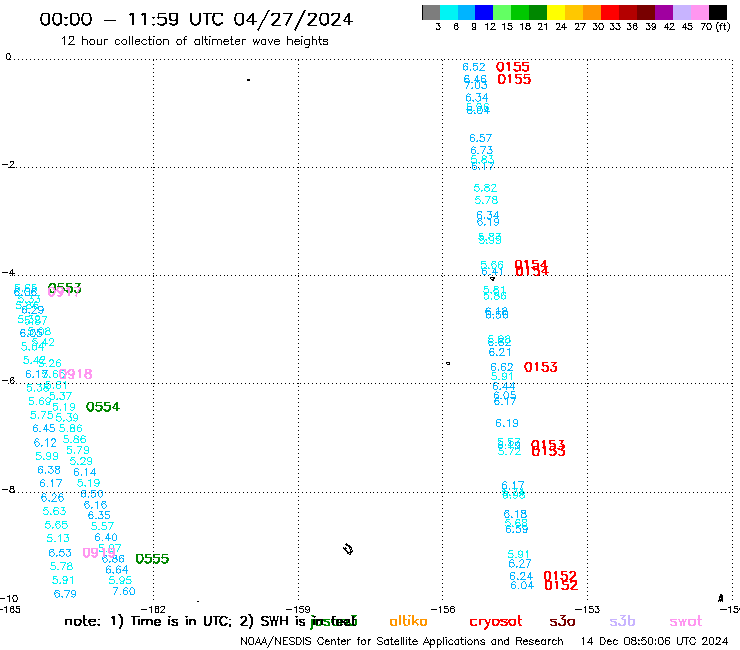
Task: Click the bright red legend swatch
Action: (x=610, y=12)
